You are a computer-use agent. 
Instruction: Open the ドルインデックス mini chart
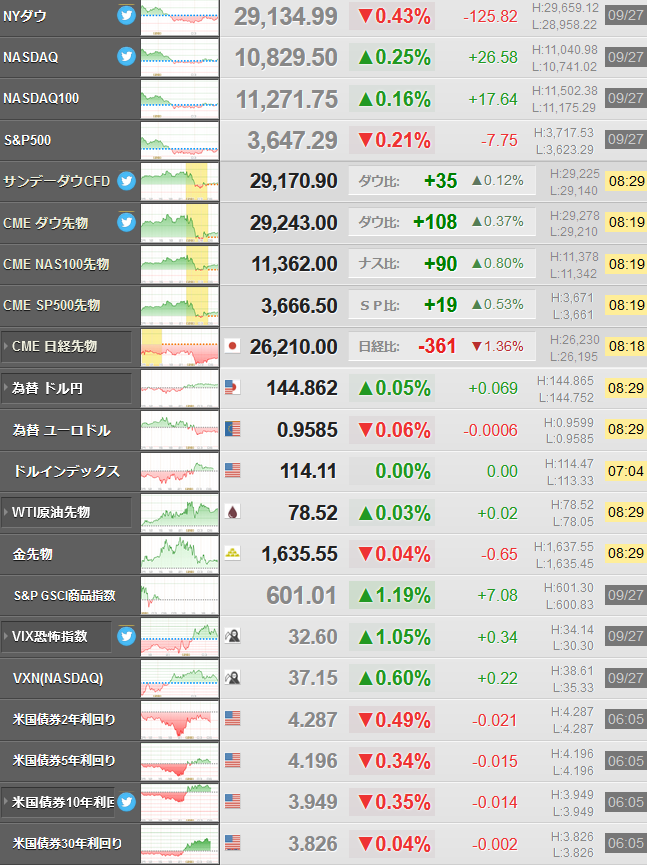click(180, 471)
